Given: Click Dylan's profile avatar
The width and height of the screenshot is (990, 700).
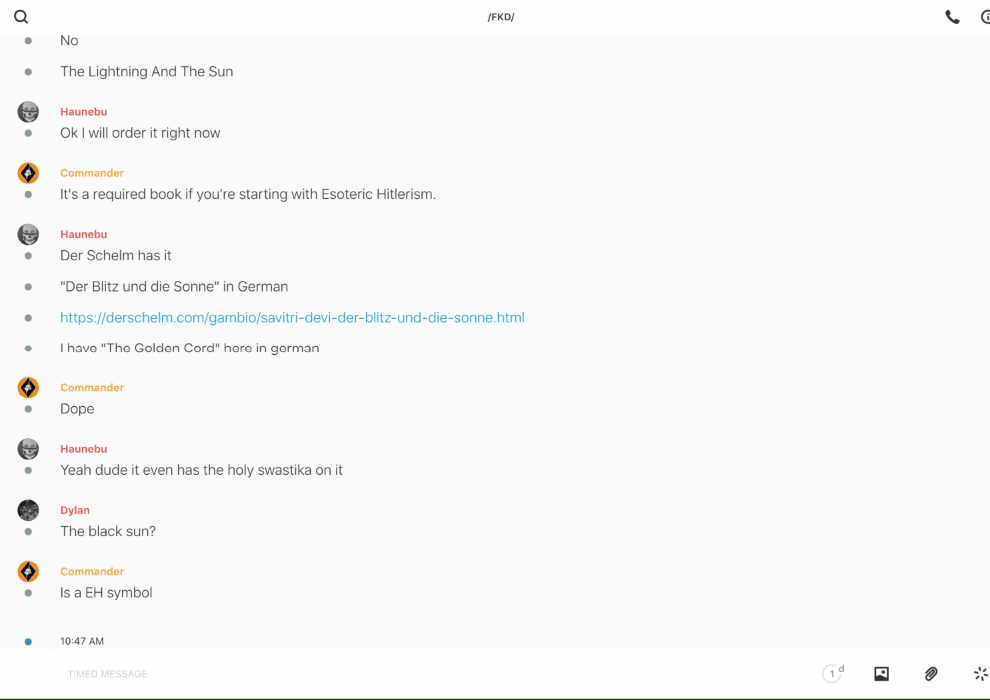Looking at the screenshot, I should [28, 510].
